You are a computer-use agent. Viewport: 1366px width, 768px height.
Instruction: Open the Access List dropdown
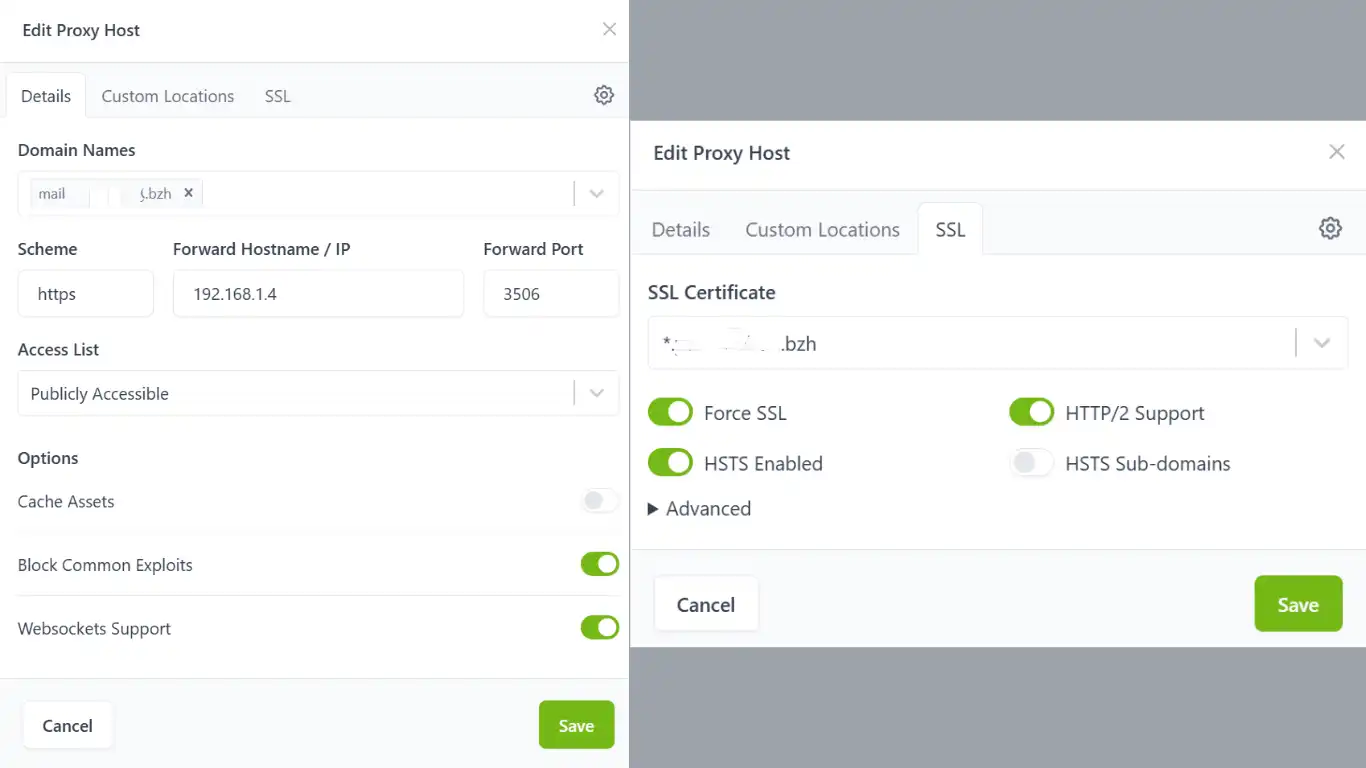[x=597, y=393]
